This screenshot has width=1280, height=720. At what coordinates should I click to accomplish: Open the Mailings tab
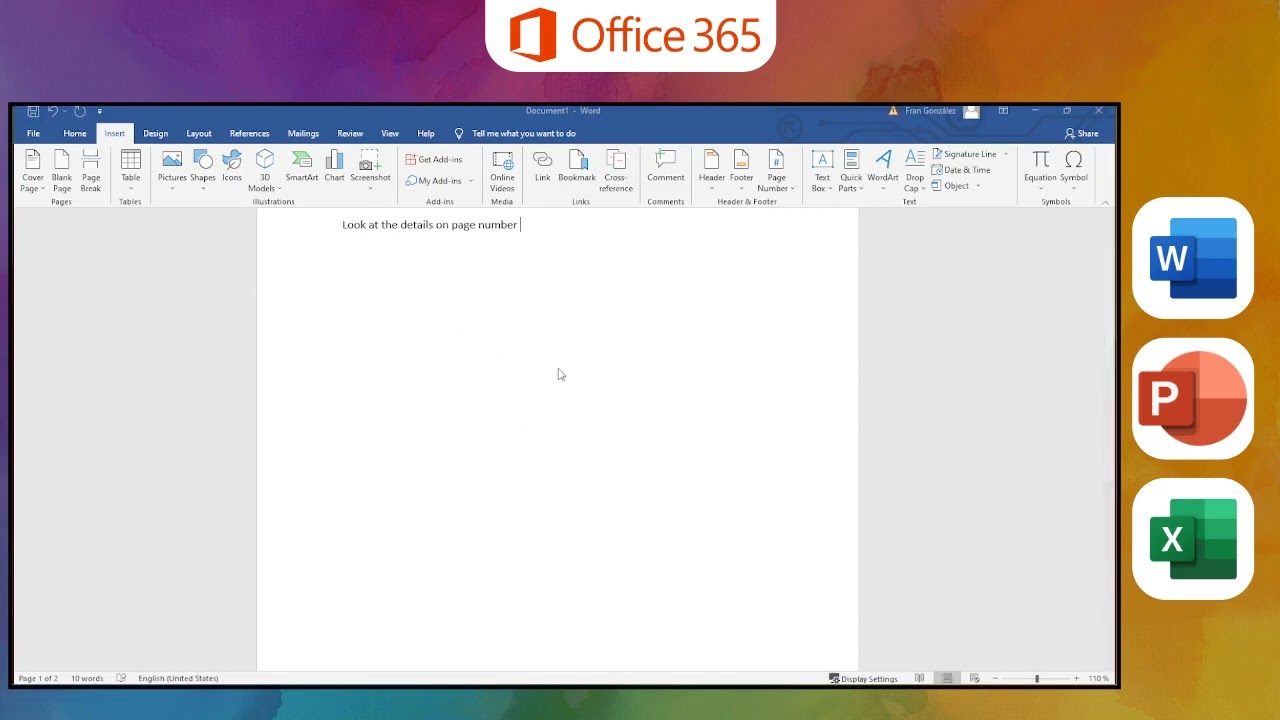point(303,133)
